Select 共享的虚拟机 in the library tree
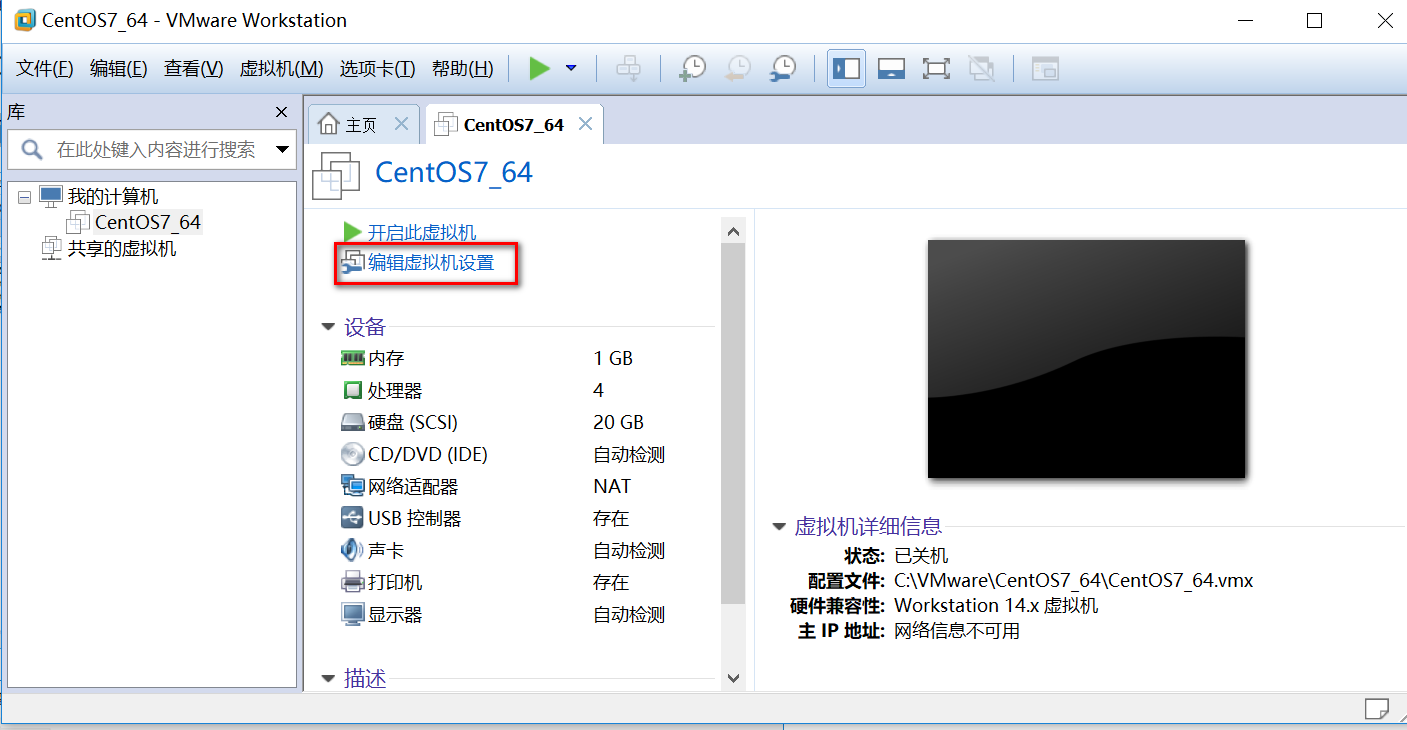This screenshot has height=730, width=1407. (122, 248)
